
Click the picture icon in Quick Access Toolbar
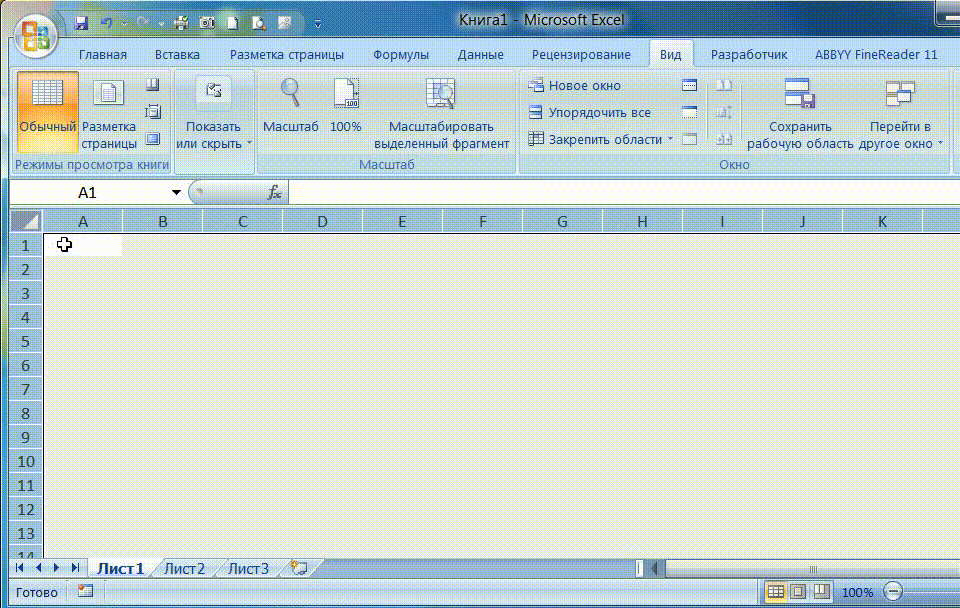tap(285, 23)
